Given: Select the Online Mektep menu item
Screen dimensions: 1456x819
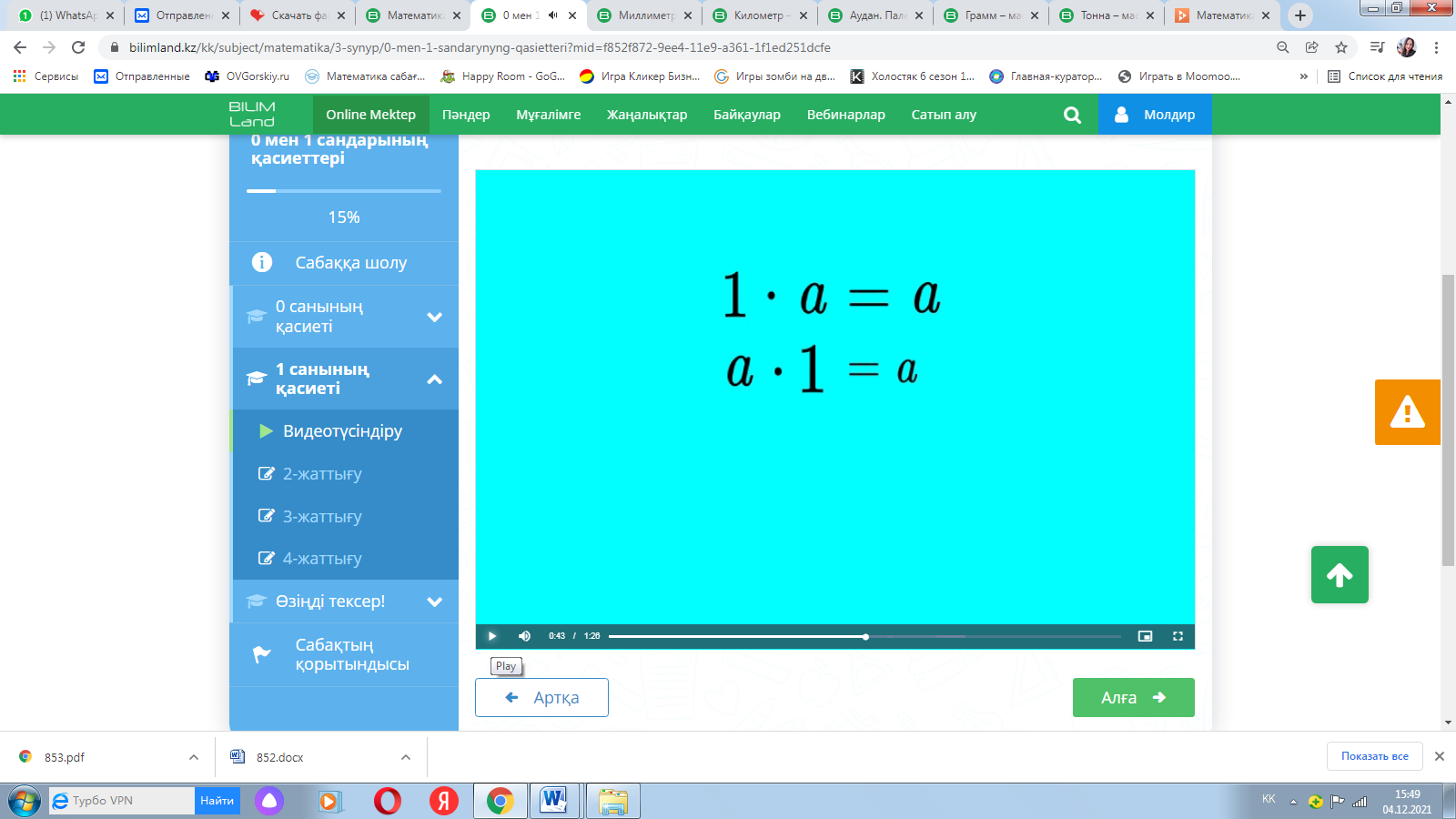Looking at the screenshot, I should [371, 115].
